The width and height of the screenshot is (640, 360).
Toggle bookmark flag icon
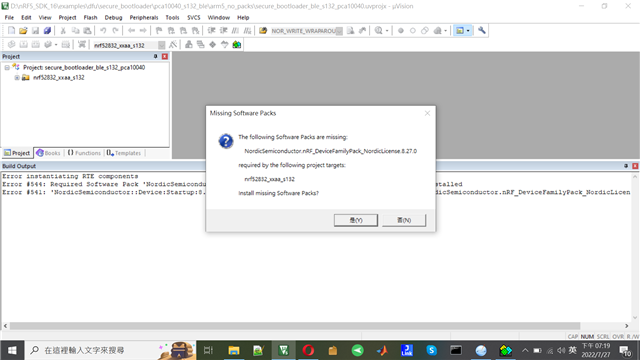point(159,31)
